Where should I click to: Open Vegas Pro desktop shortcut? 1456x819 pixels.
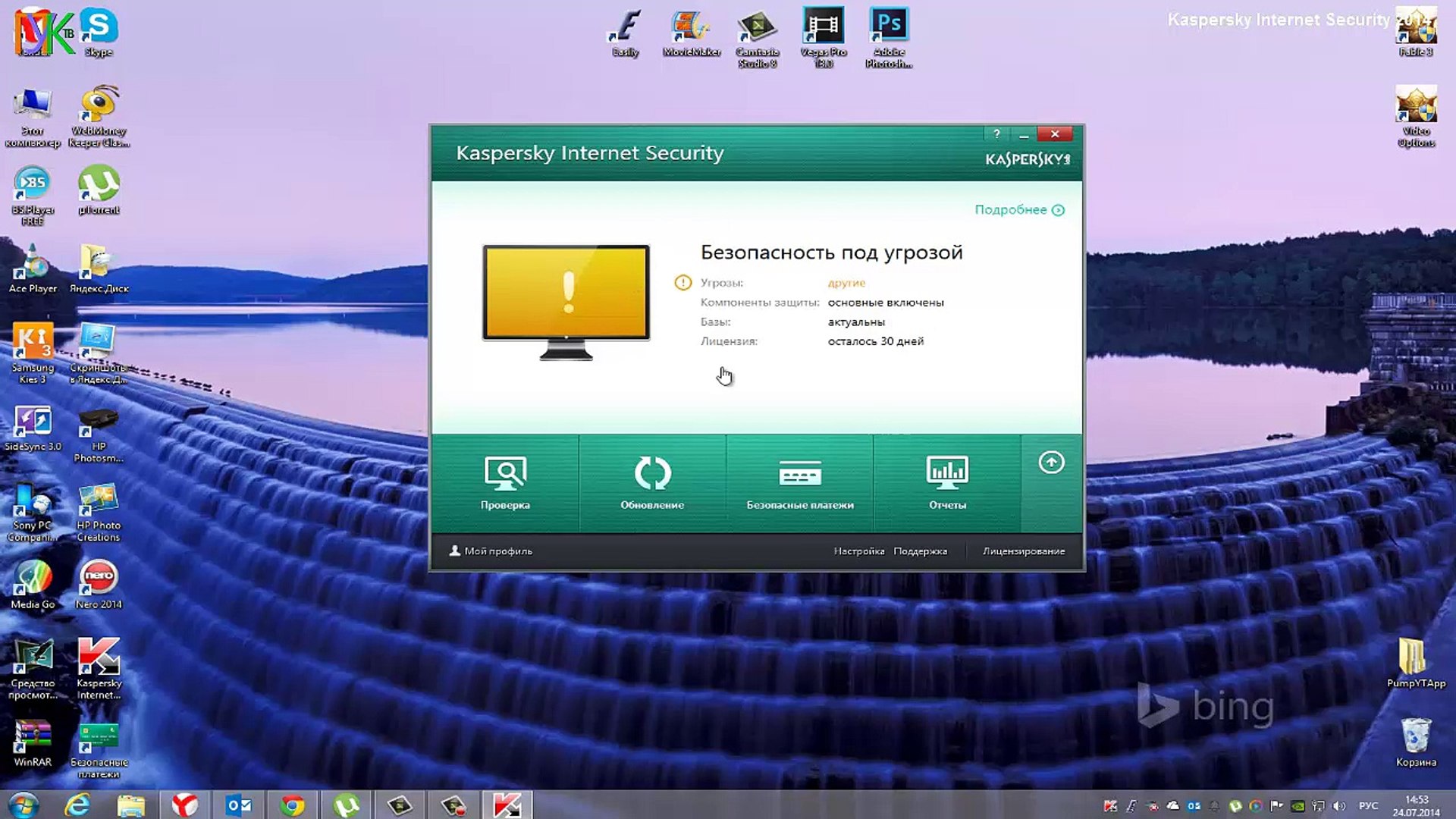point(824,38)
